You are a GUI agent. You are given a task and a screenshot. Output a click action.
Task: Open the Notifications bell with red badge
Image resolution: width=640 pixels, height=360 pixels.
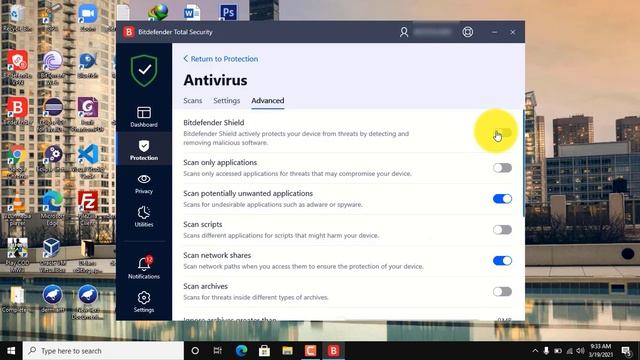144,268
